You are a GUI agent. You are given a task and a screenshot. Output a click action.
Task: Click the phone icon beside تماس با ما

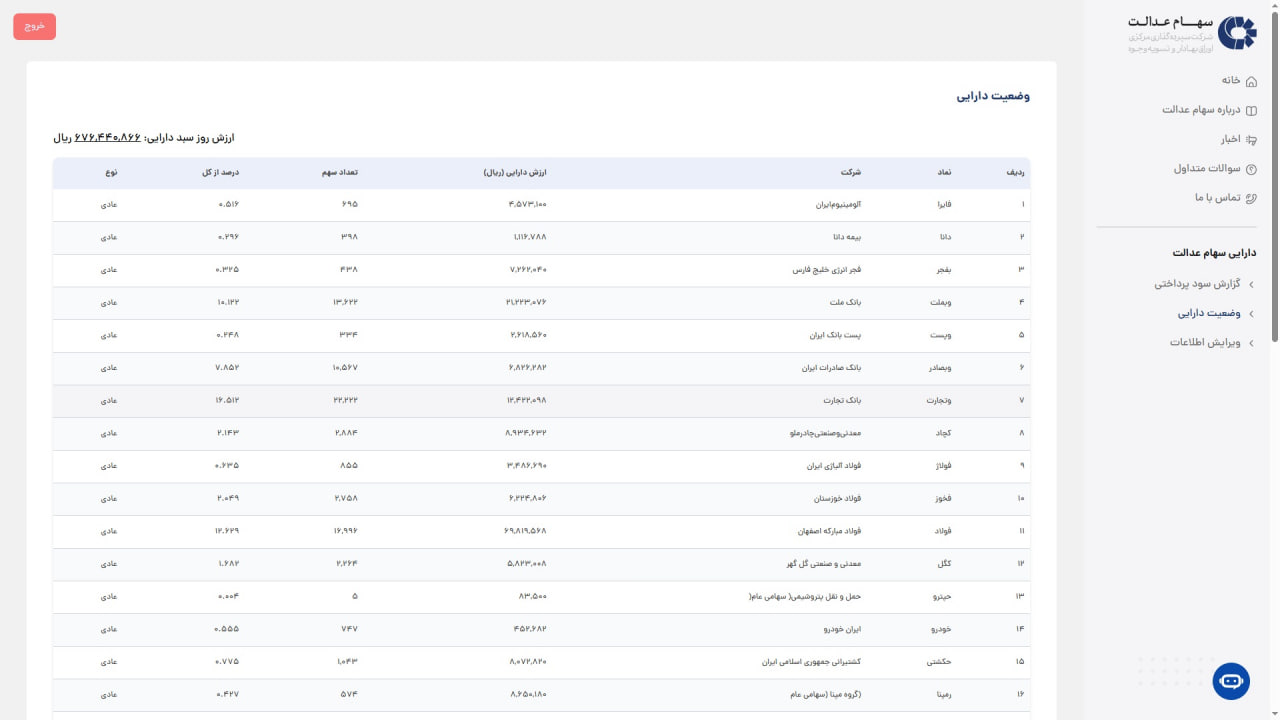pyautogui.click(x=1251, y=198)
